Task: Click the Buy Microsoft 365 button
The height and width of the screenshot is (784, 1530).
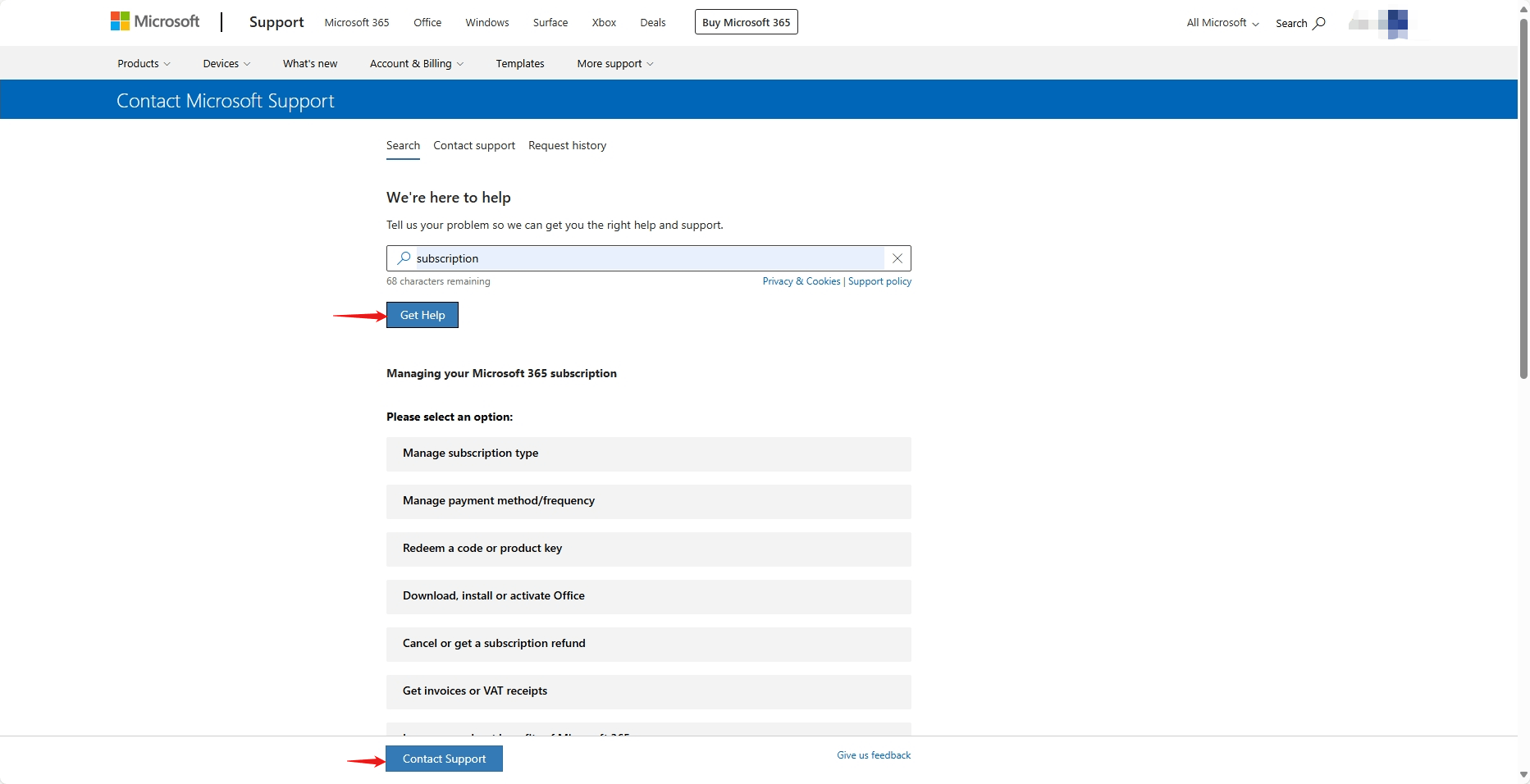Action: (747, 22)
